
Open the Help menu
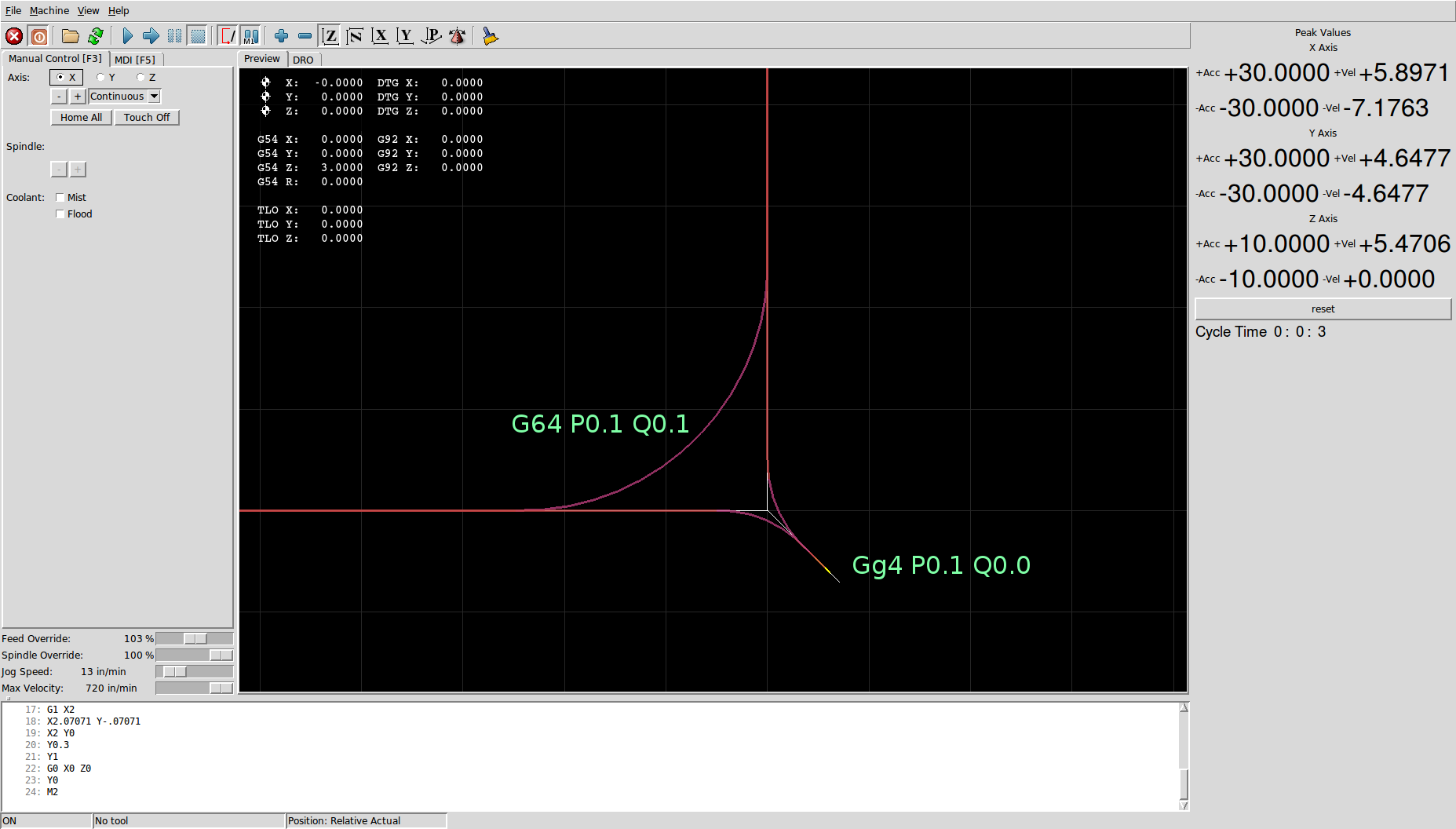(119, 10)
